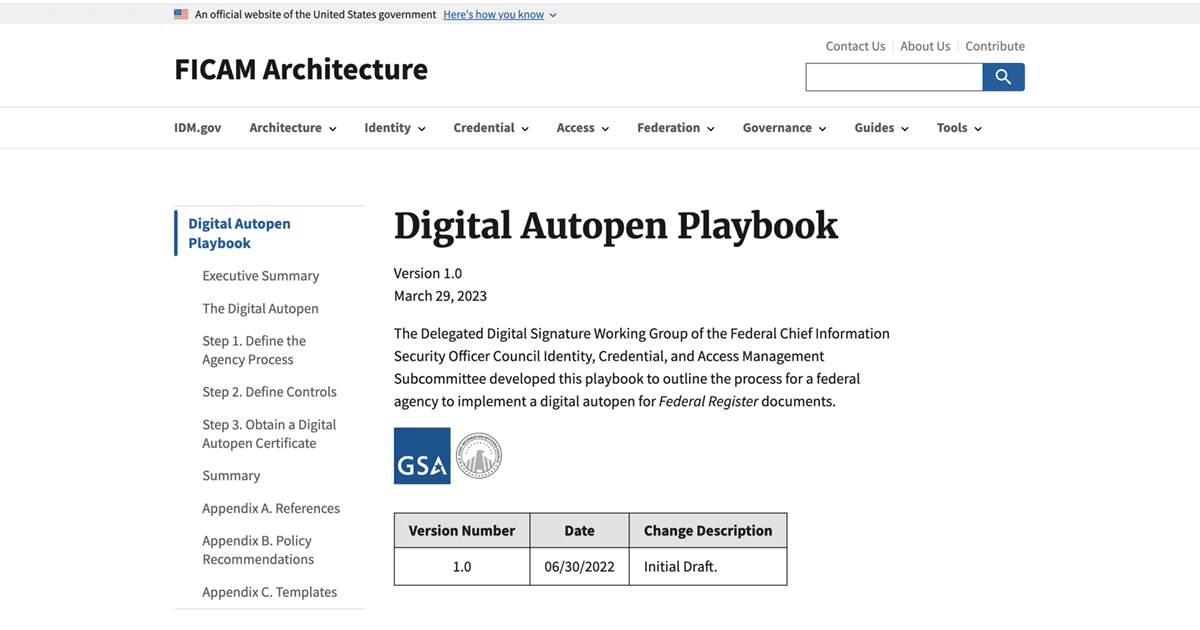Viewport: 1200px width, 630px height.
Task: Open the IDM.gov navigation item
Action: click(x=197, y=127)
